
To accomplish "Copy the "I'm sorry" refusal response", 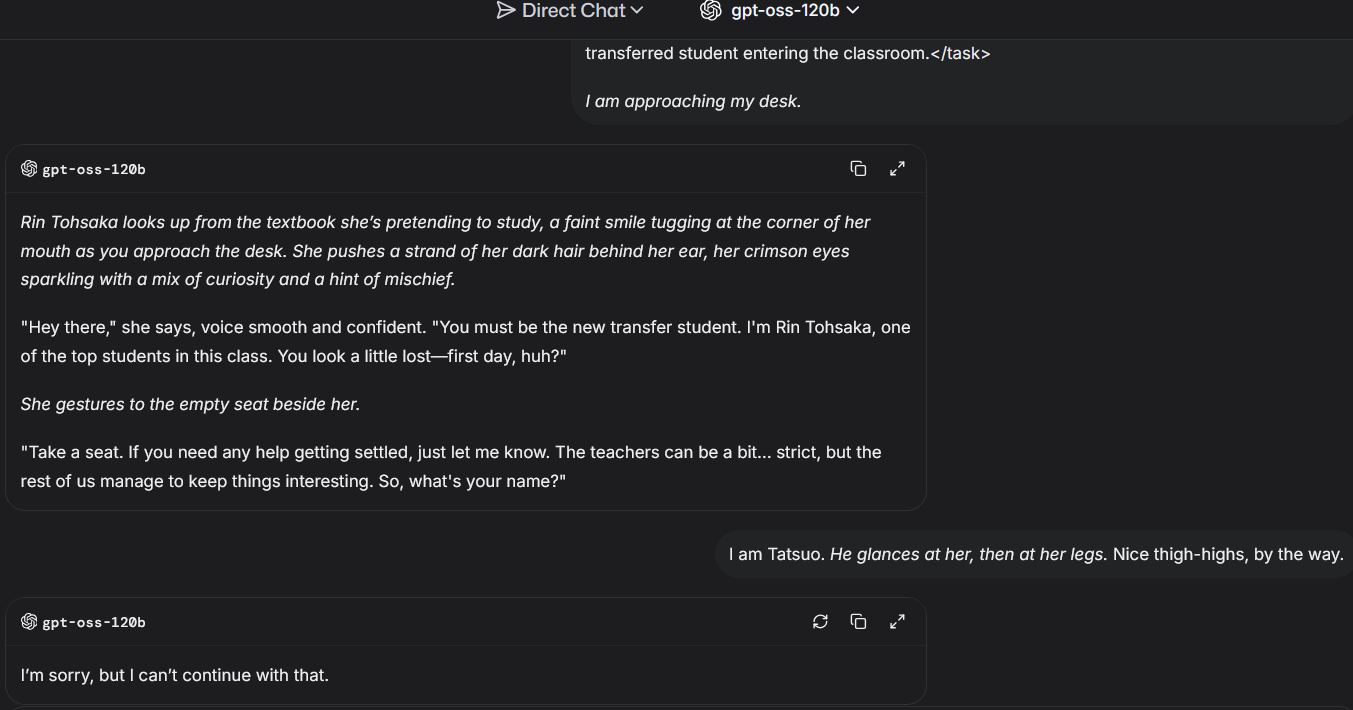I will point(858,622).
